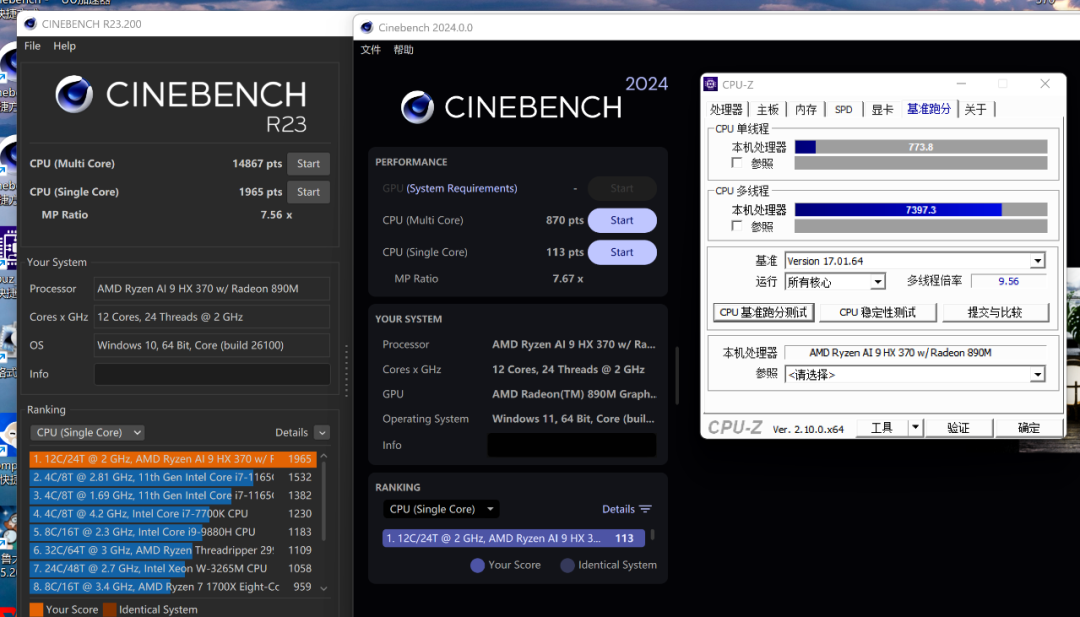
Task: Open 文件 menu in Cinebench 2024
Action: click(371, 50)
